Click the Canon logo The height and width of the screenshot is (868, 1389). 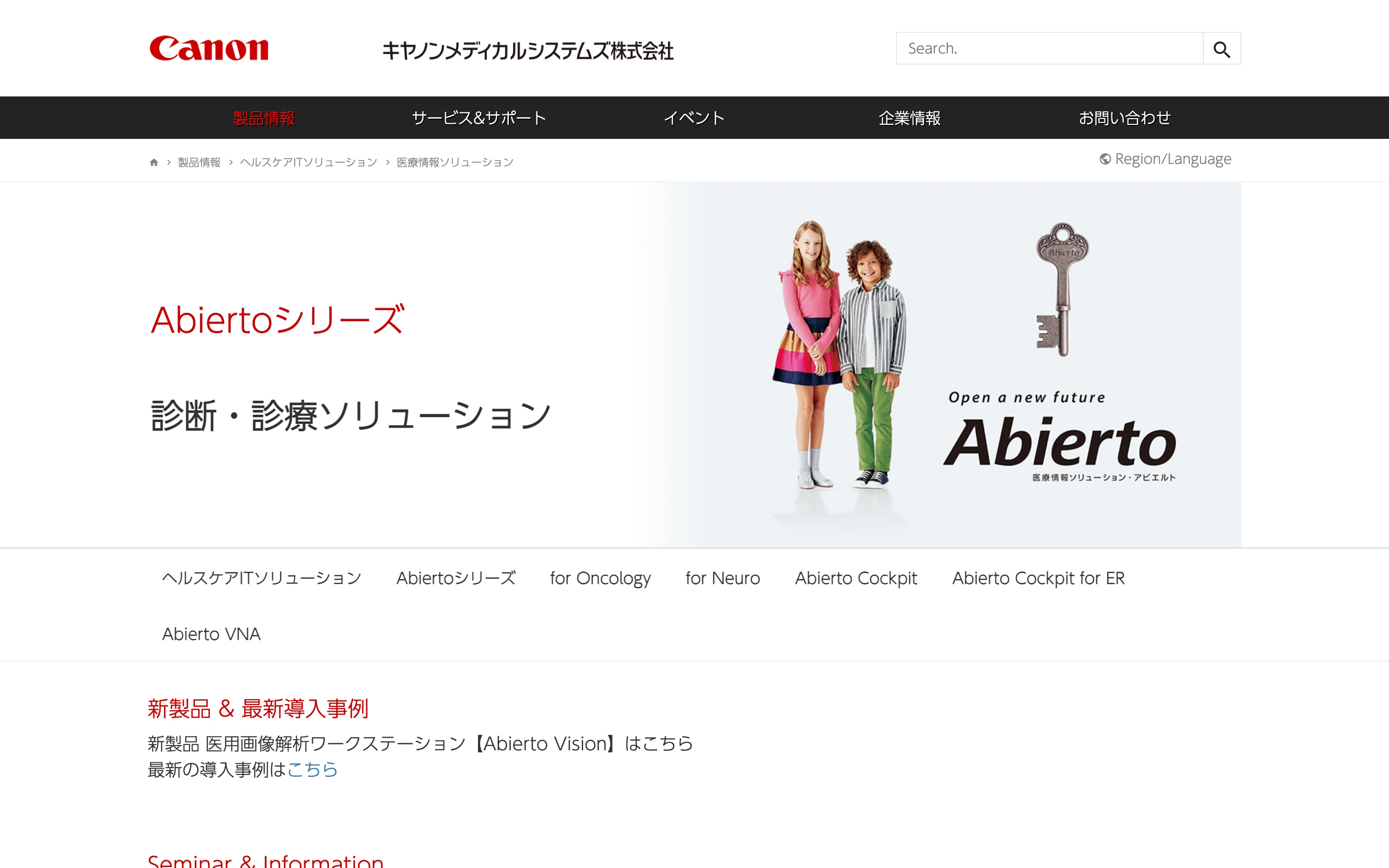tap(209, 48)
